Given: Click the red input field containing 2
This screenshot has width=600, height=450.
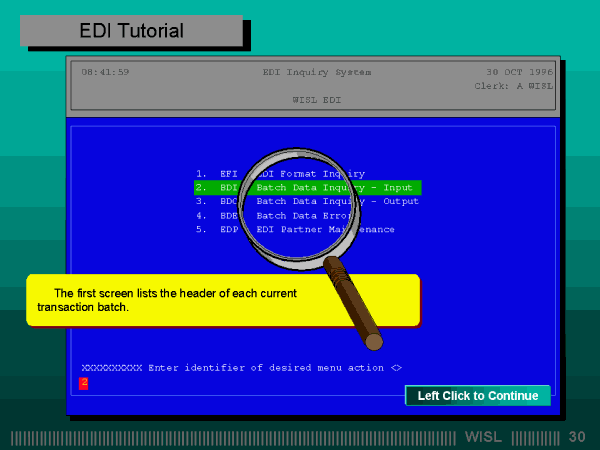Looking at the screenshot, I should (84, 383).
